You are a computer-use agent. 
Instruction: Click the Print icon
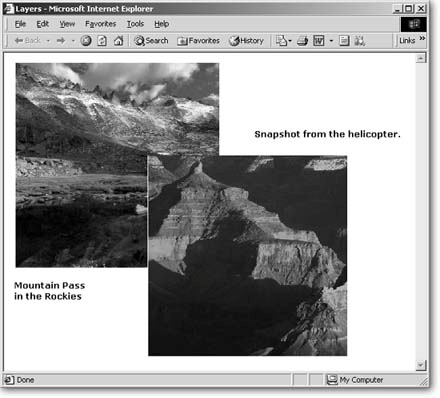point(302,41)
